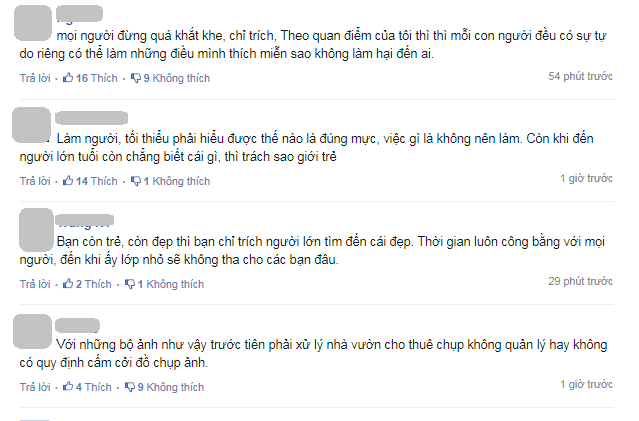Reply to the 'mọi người đừng quá khắt khe' comment
Viewport: 639px width, 421px height.
pyautogui.click(x=35, y=78)
